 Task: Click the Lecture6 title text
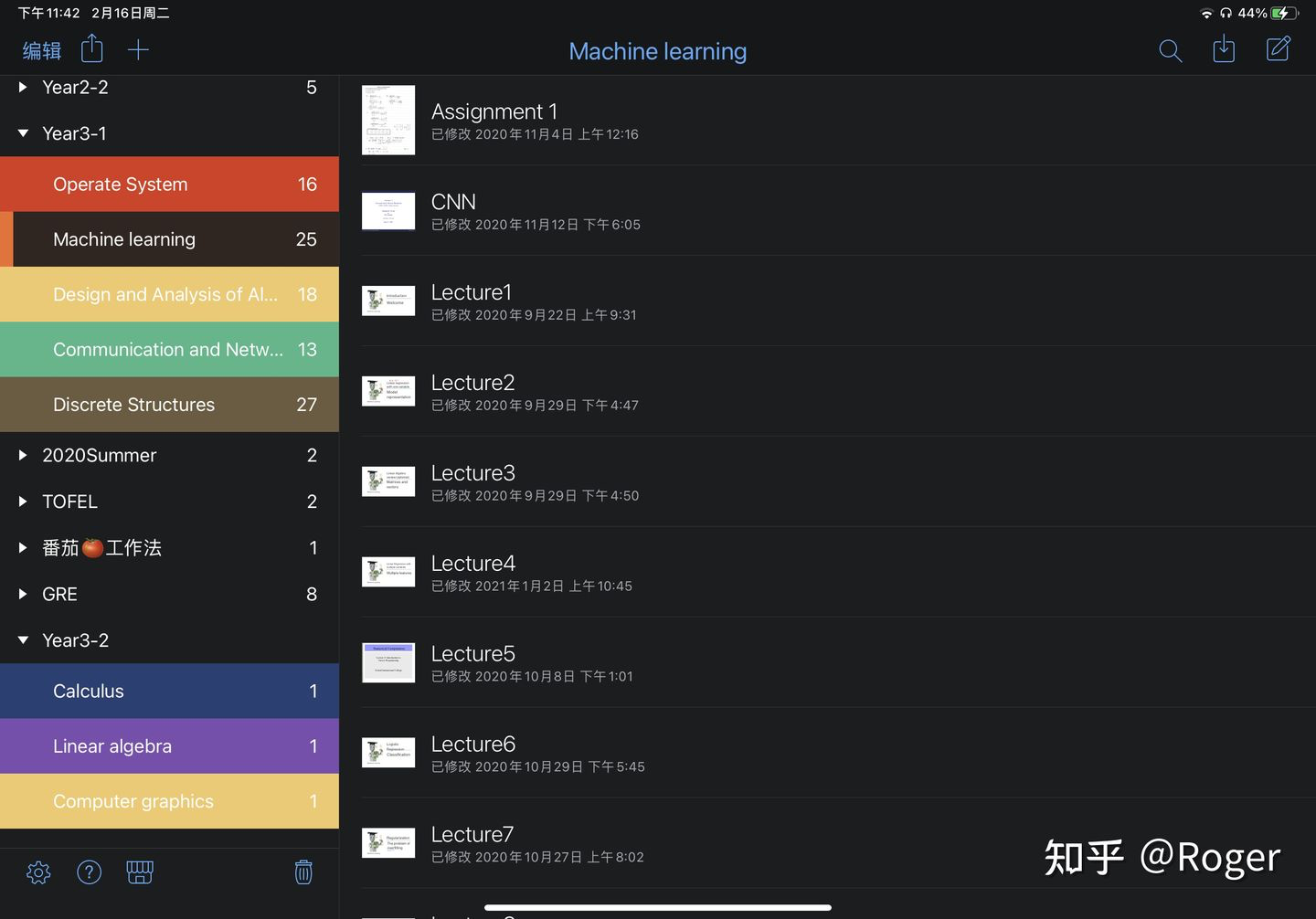(x=473, y=745)
